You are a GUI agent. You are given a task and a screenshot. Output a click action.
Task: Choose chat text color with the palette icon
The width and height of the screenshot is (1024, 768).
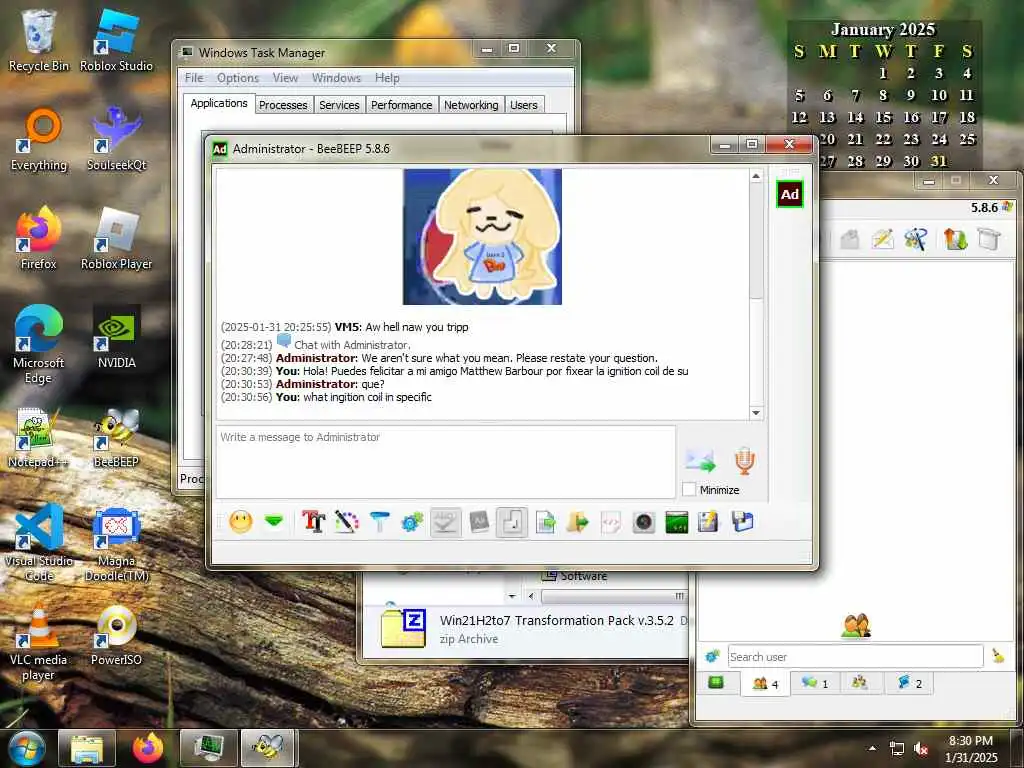coord(347,522)
